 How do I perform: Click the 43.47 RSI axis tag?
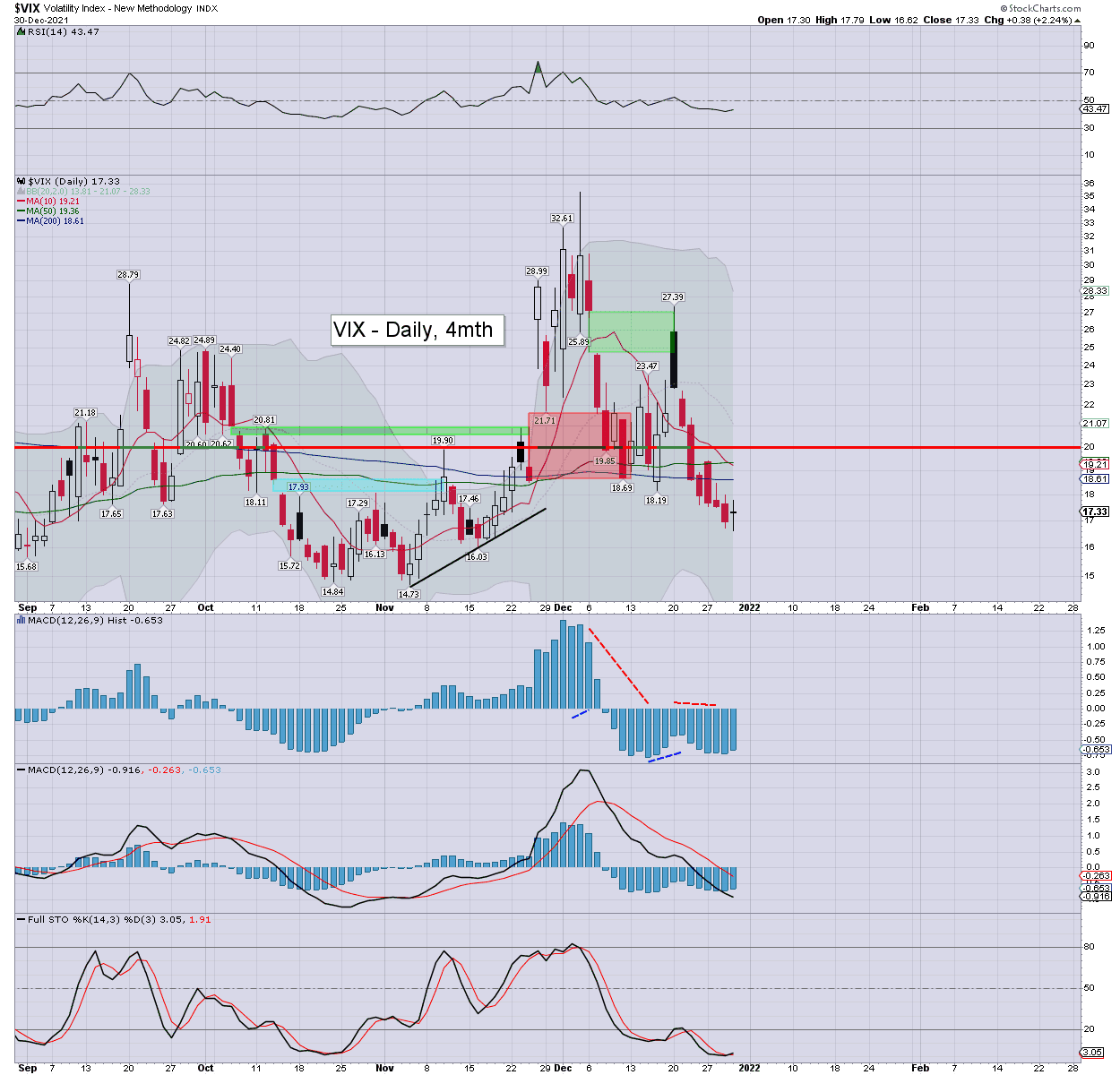pos(1095,108)
